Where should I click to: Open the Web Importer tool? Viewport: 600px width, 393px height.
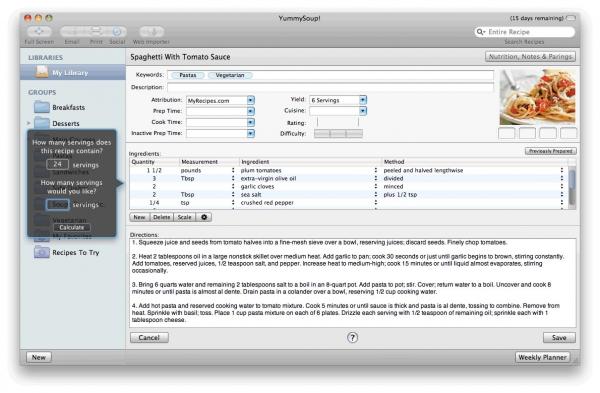[x=152, y=31]
